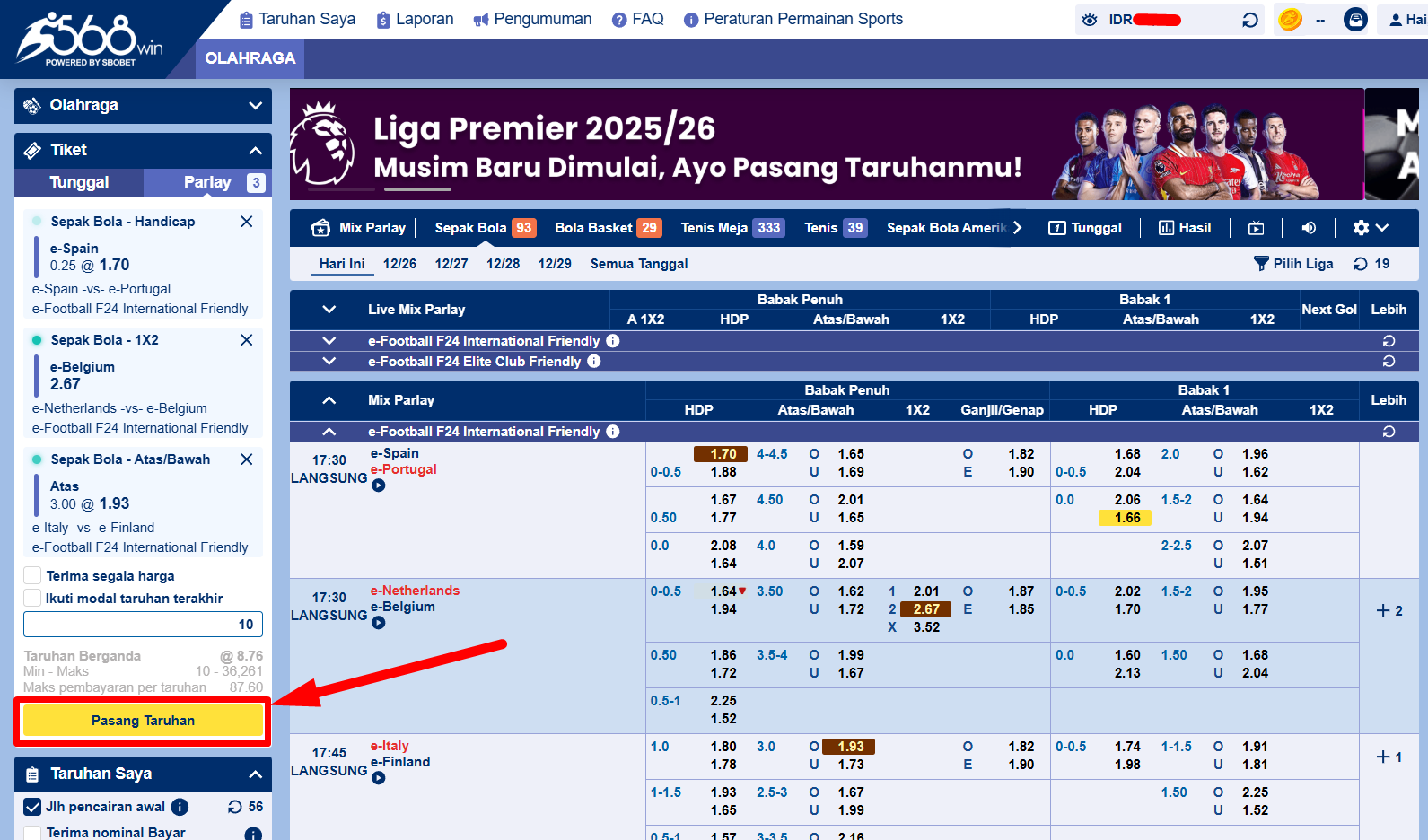
Task: Open Peraturan Permainan Sports link
Action: (x=793, y=19)
